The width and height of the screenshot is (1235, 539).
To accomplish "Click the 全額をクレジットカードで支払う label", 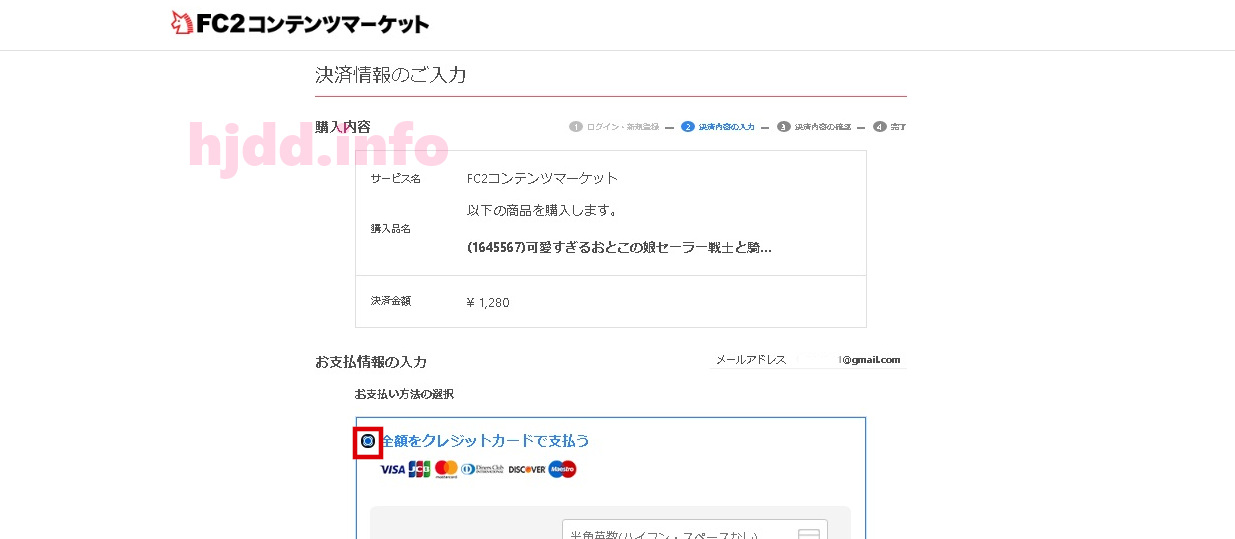I will point(485,441).
